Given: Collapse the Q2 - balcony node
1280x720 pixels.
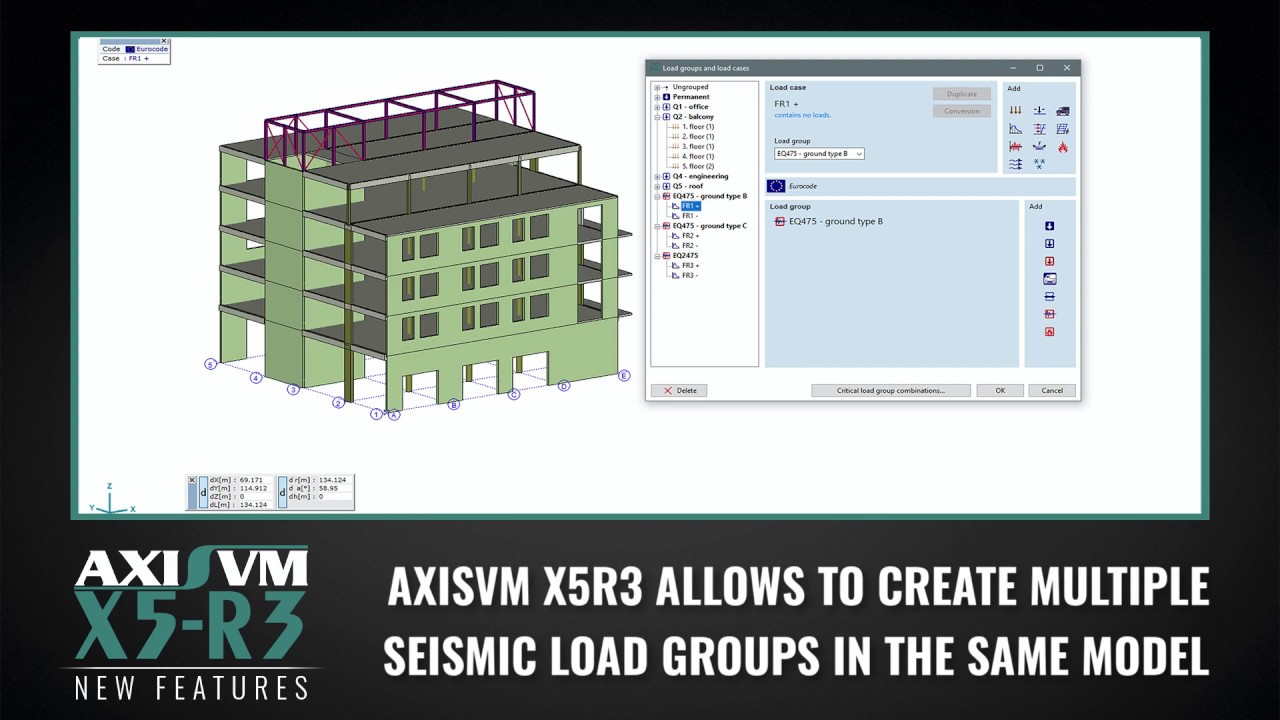Looking at the screenshot, I should 657,117.
